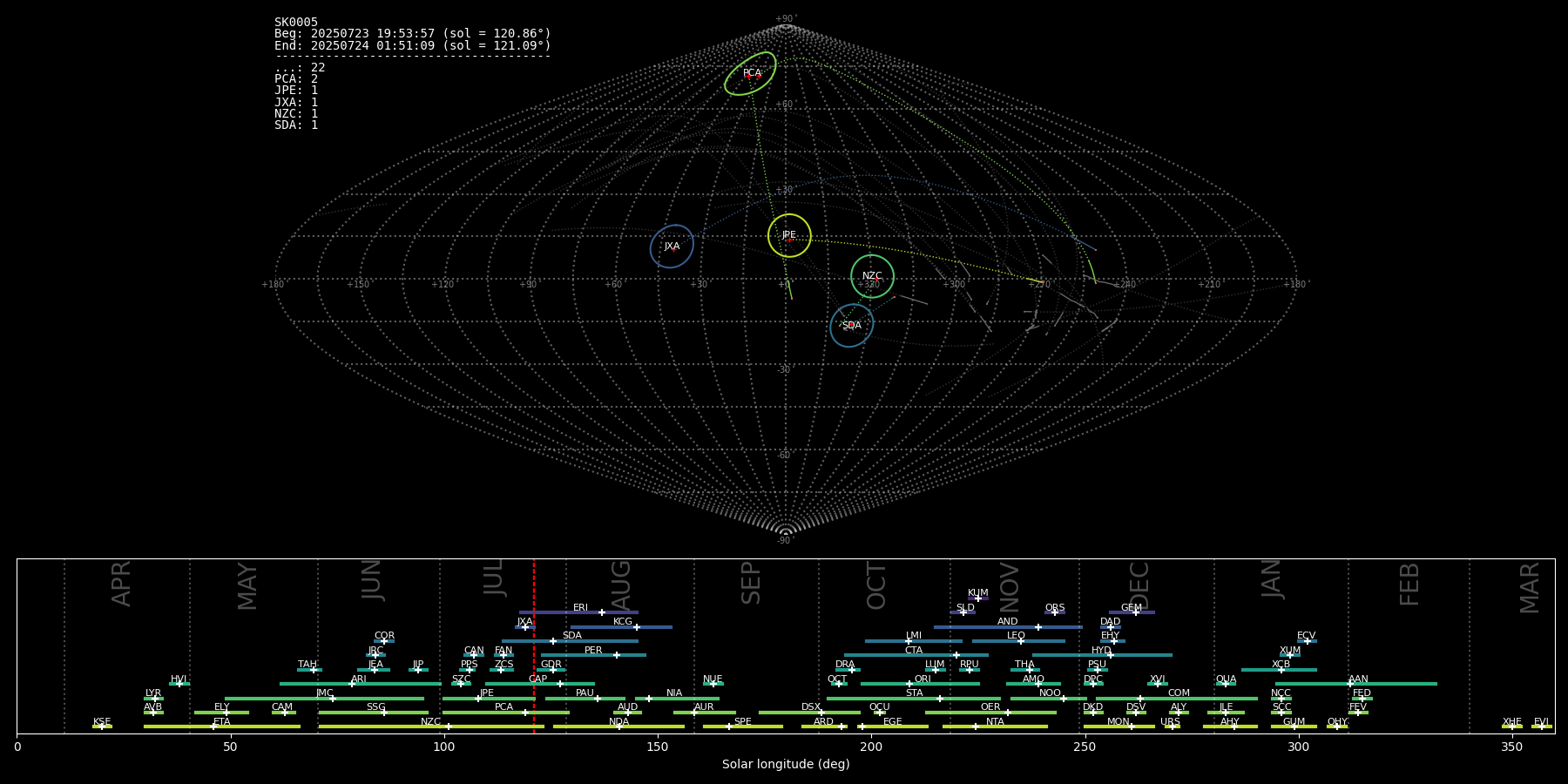Select the End: 20250724 01:51:09 line
The width and height of the screenshot is (1568, 784).
tap(413, 45)
